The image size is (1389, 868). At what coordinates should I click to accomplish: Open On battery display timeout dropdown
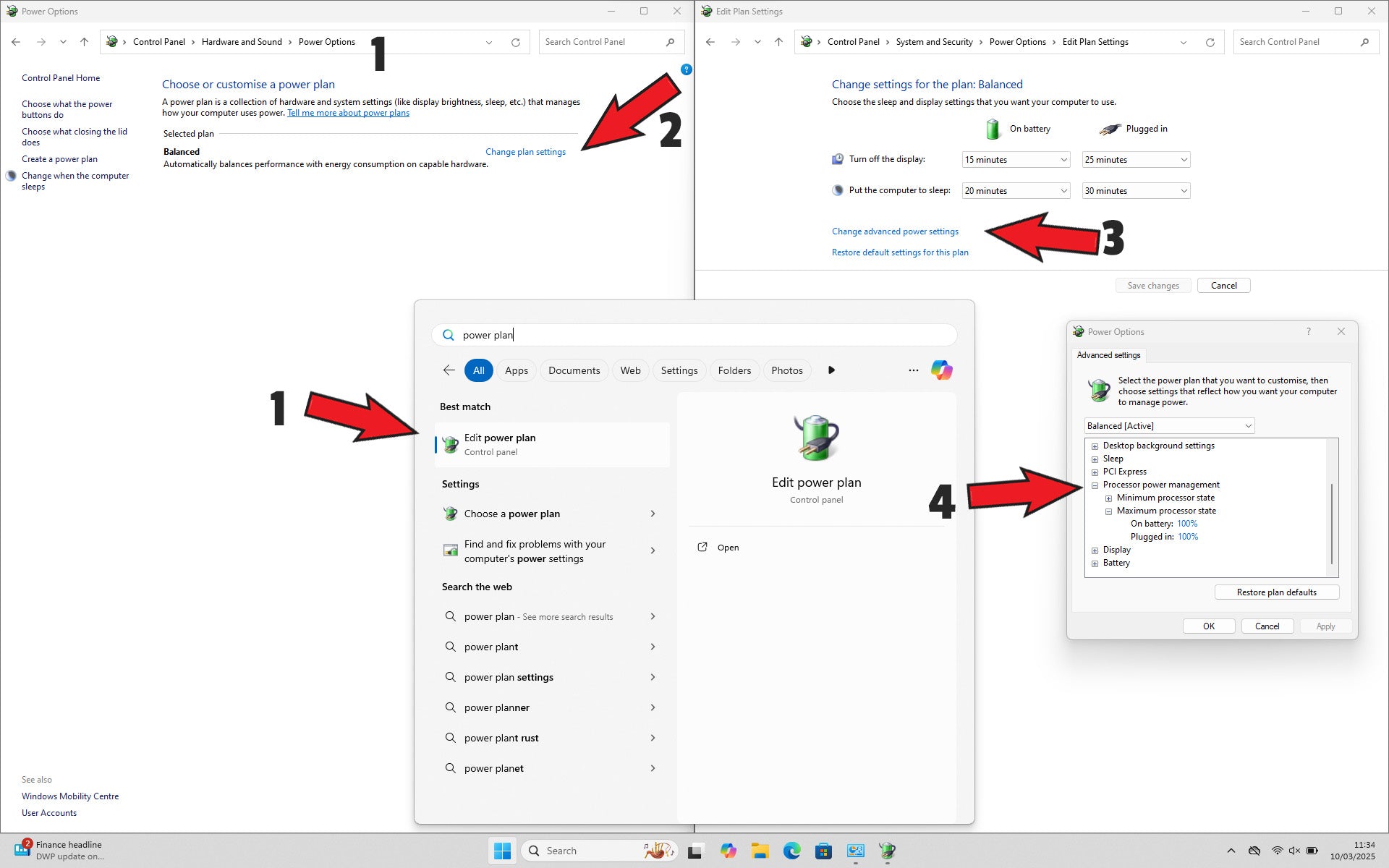(1016, 160)
